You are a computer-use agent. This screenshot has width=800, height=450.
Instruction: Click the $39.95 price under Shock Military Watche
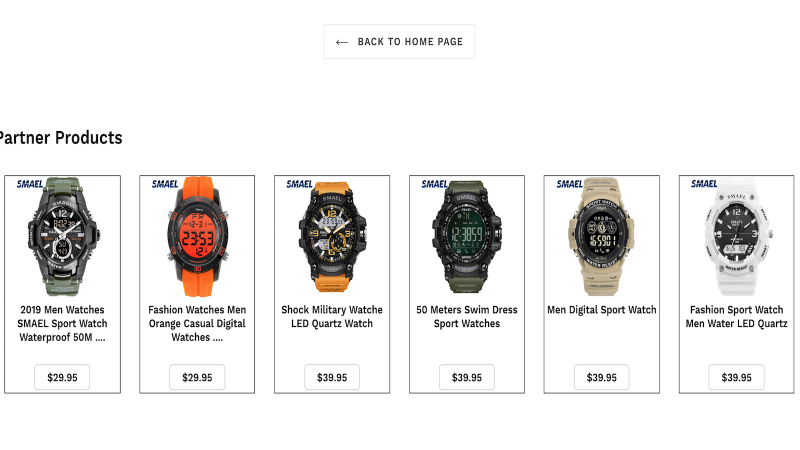[332, 378]
